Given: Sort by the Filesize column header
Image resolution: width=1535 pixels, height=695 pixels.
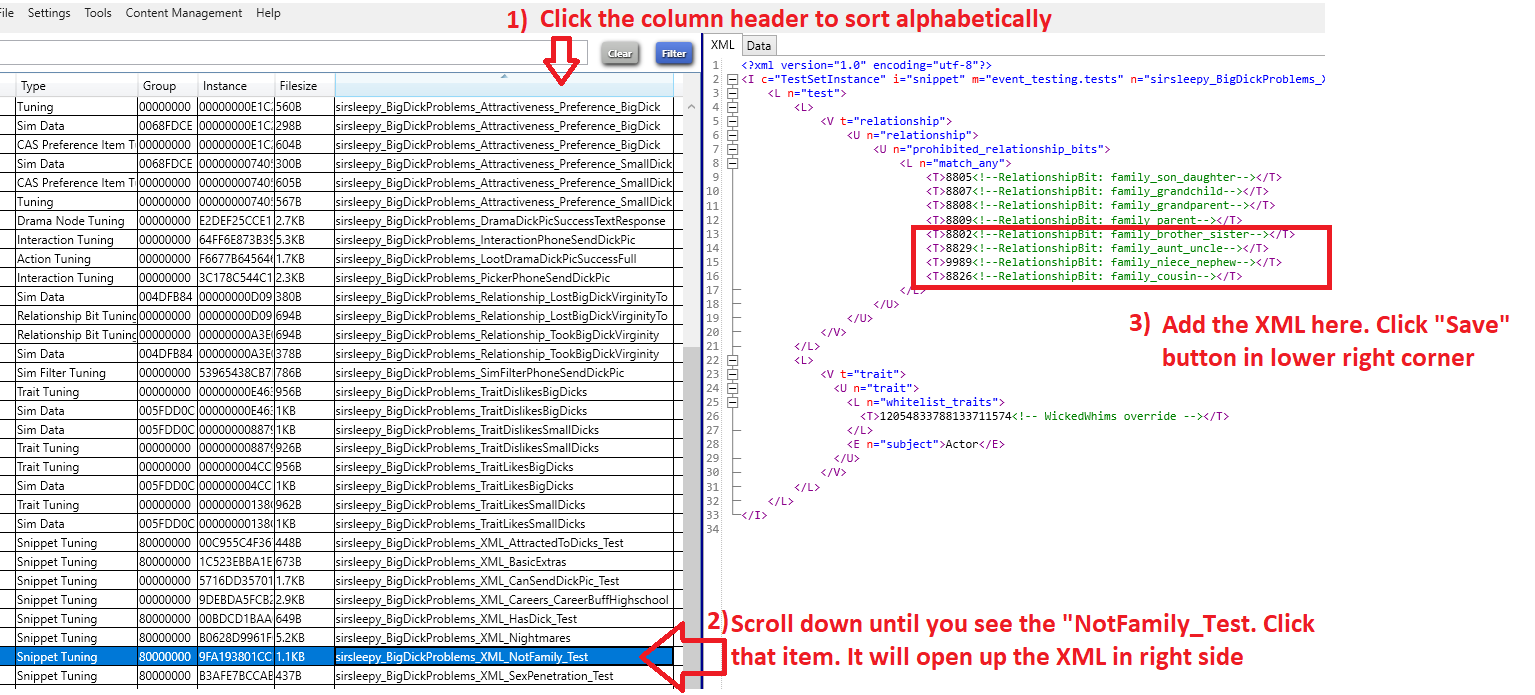Looking at the screenshot, I should (304, 86).
